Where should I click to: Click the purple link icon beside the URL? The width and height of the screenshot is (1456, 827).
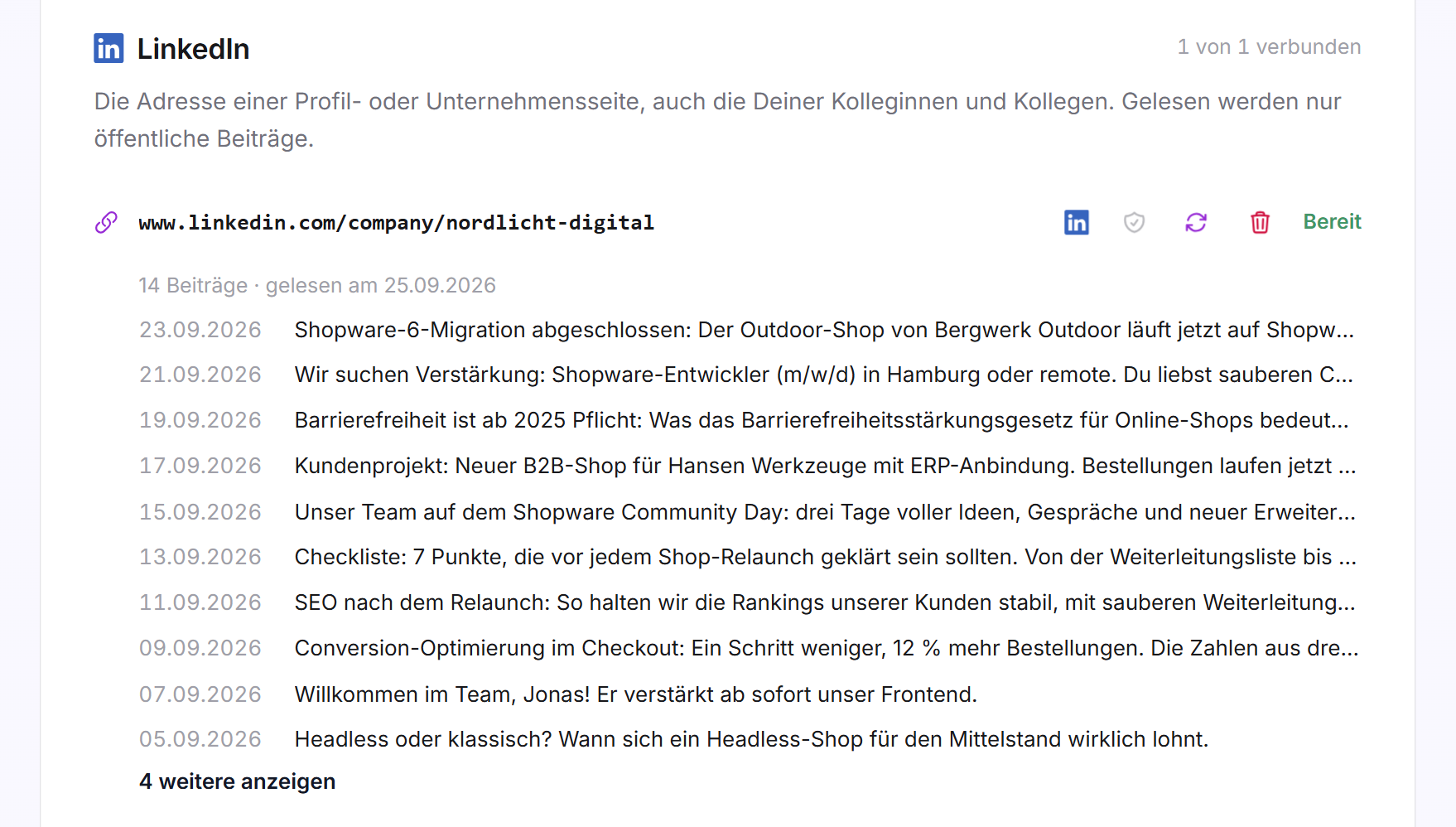pos(106,222)
